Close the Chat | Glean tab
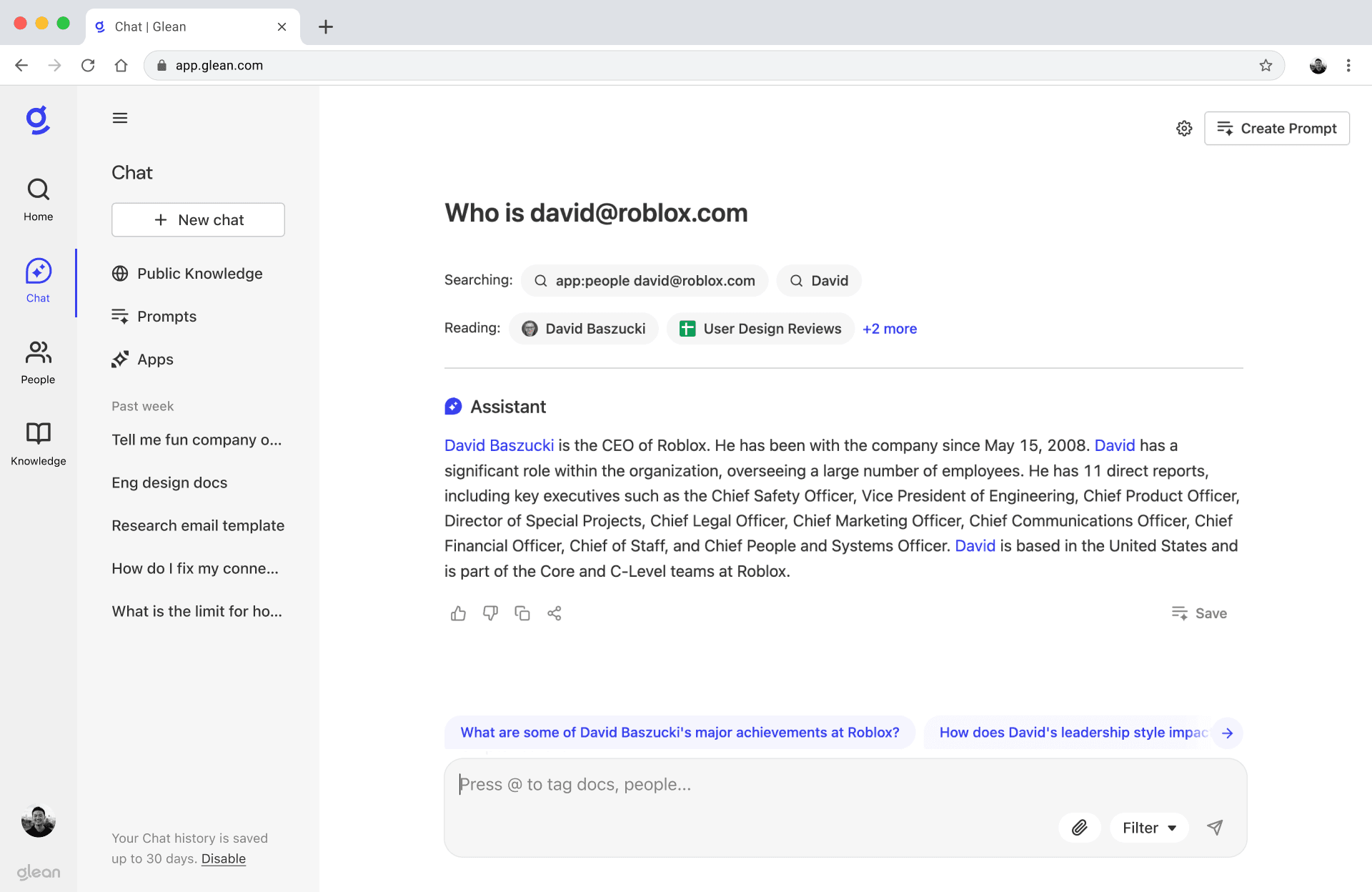Screen dimensions: 1372x892 point(282,26)
